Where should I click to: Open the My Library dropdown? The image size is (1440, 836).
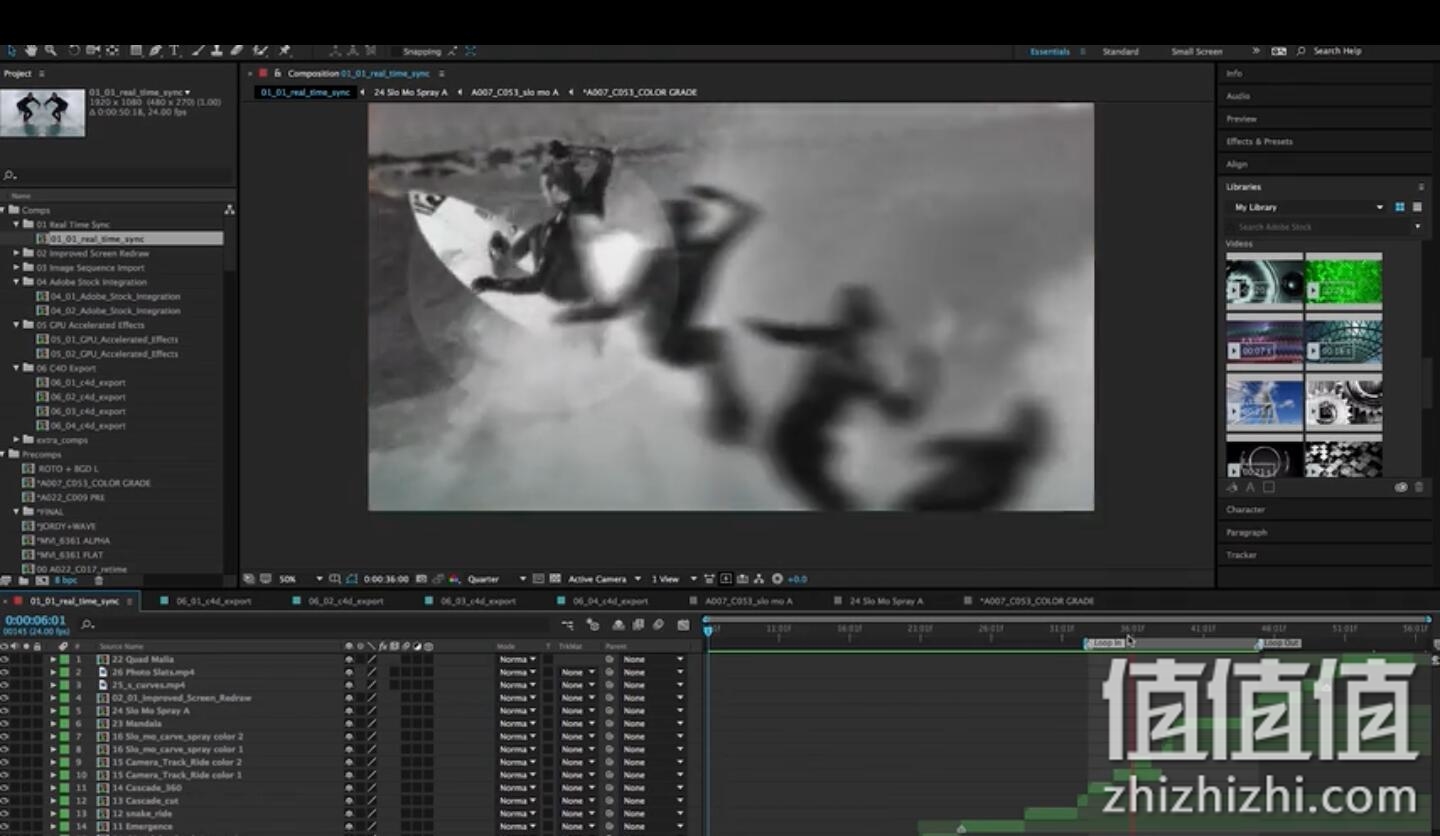1307,207
